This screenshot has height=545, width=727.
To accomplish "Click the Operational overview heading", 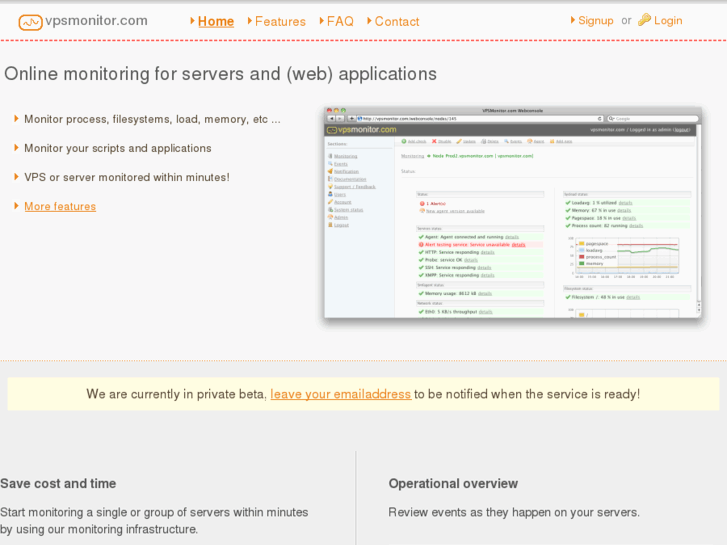I will click(453, 483).
